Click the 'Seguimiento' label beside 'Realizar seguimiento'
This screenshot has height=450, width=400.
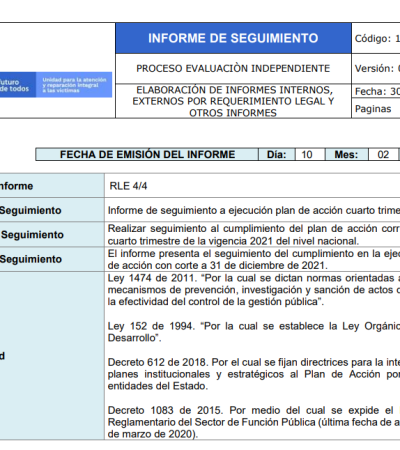pyautogui.click(x=32, y=235)
